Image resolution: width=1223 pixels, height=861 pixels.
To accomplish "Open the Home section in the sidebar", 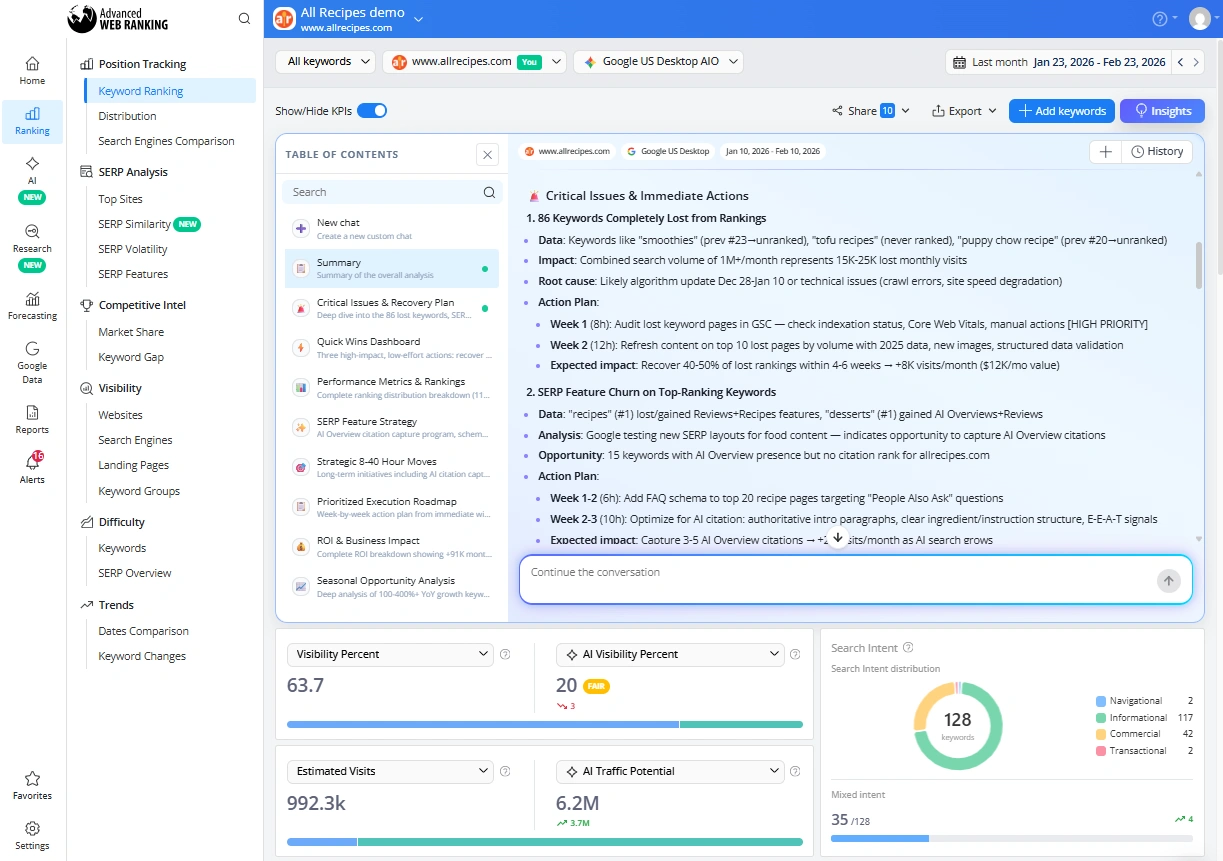I will (x=32, y=70).
